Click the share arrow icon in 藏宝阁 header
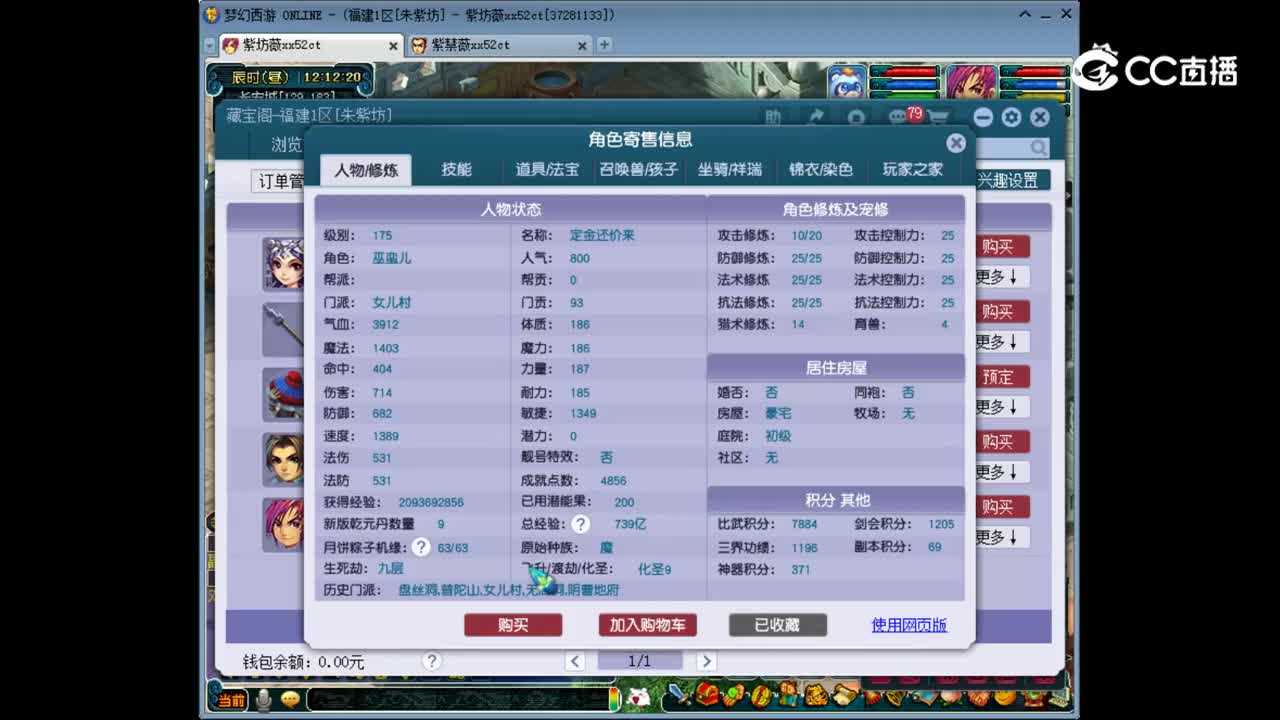This screenshot has width=1280, height=720. tap(815, 118)
